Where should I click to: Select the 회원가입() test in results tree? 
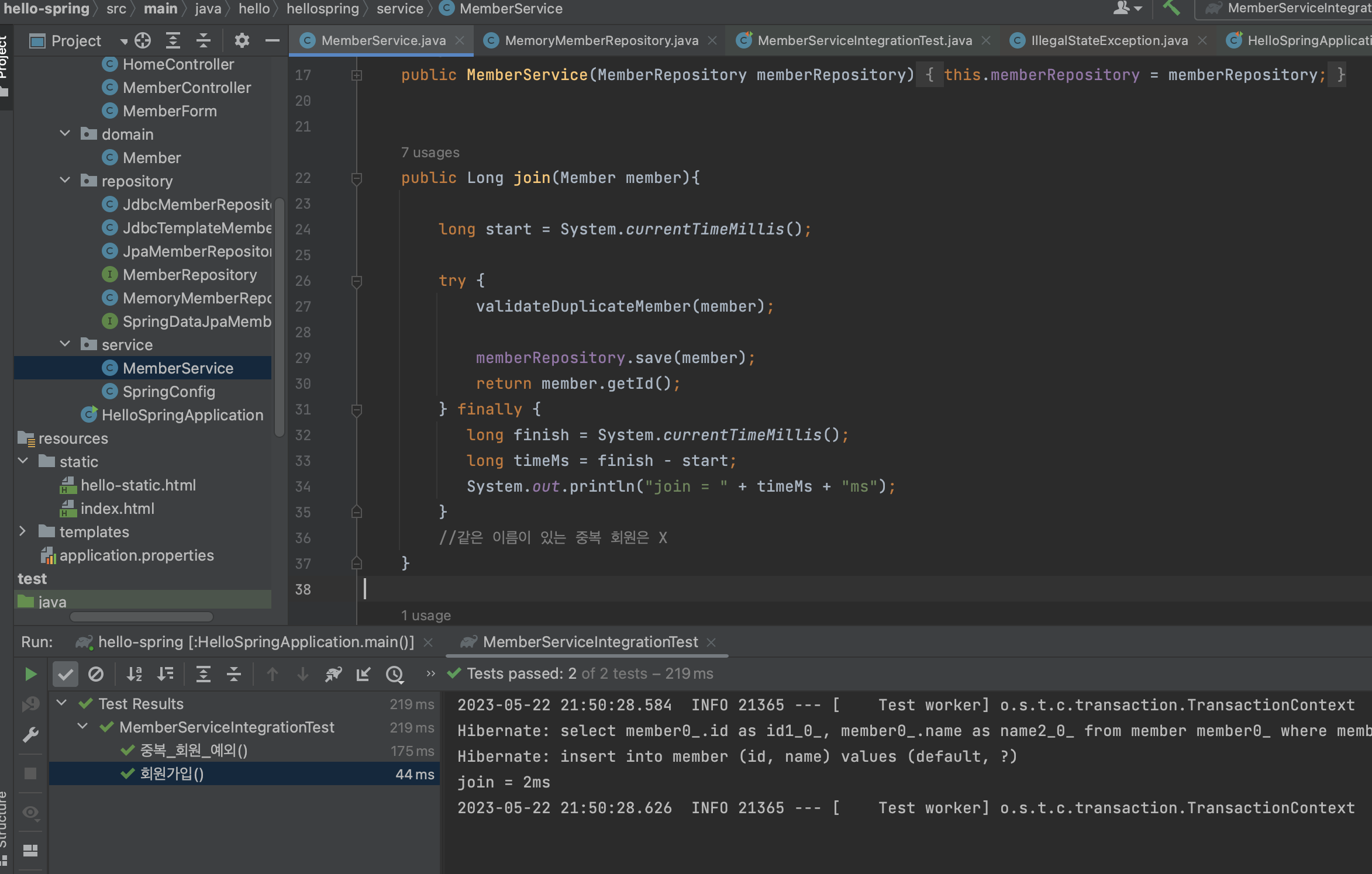(x=171, y=773)
